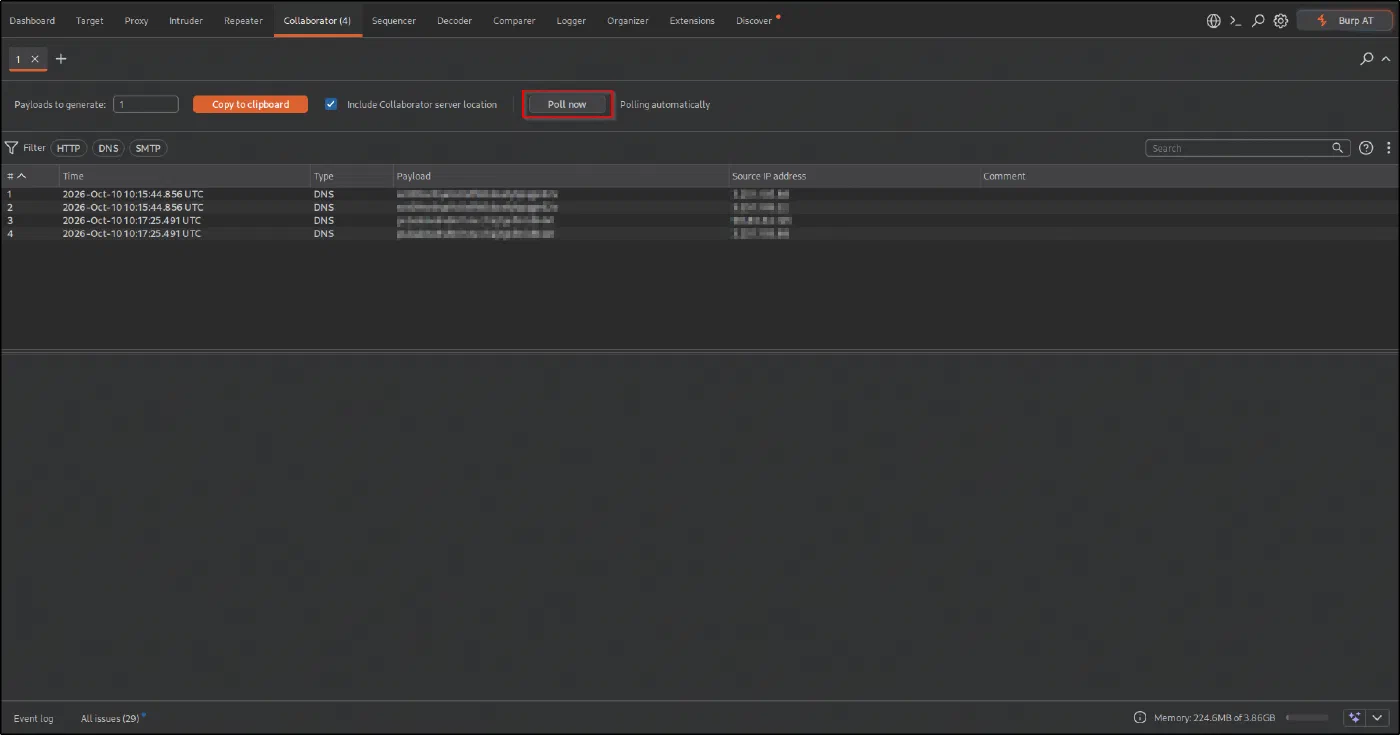The image size is (1400, 735).
Task: Click the Poll now button
Action: pyautogui.click(x=567, y=104)
